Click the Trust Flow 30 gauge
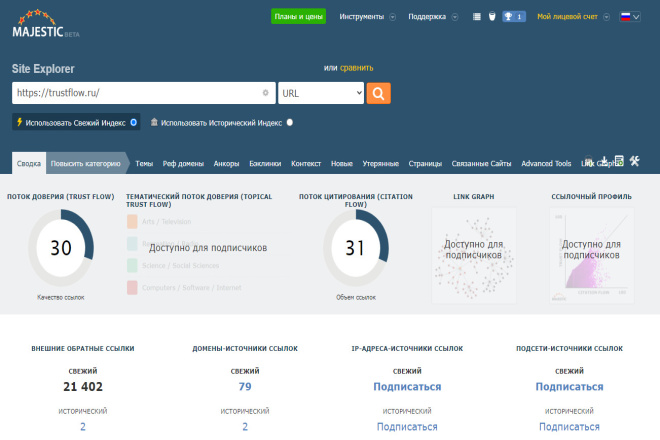Screen dimensions: 660x440 [x=61, y=248]
